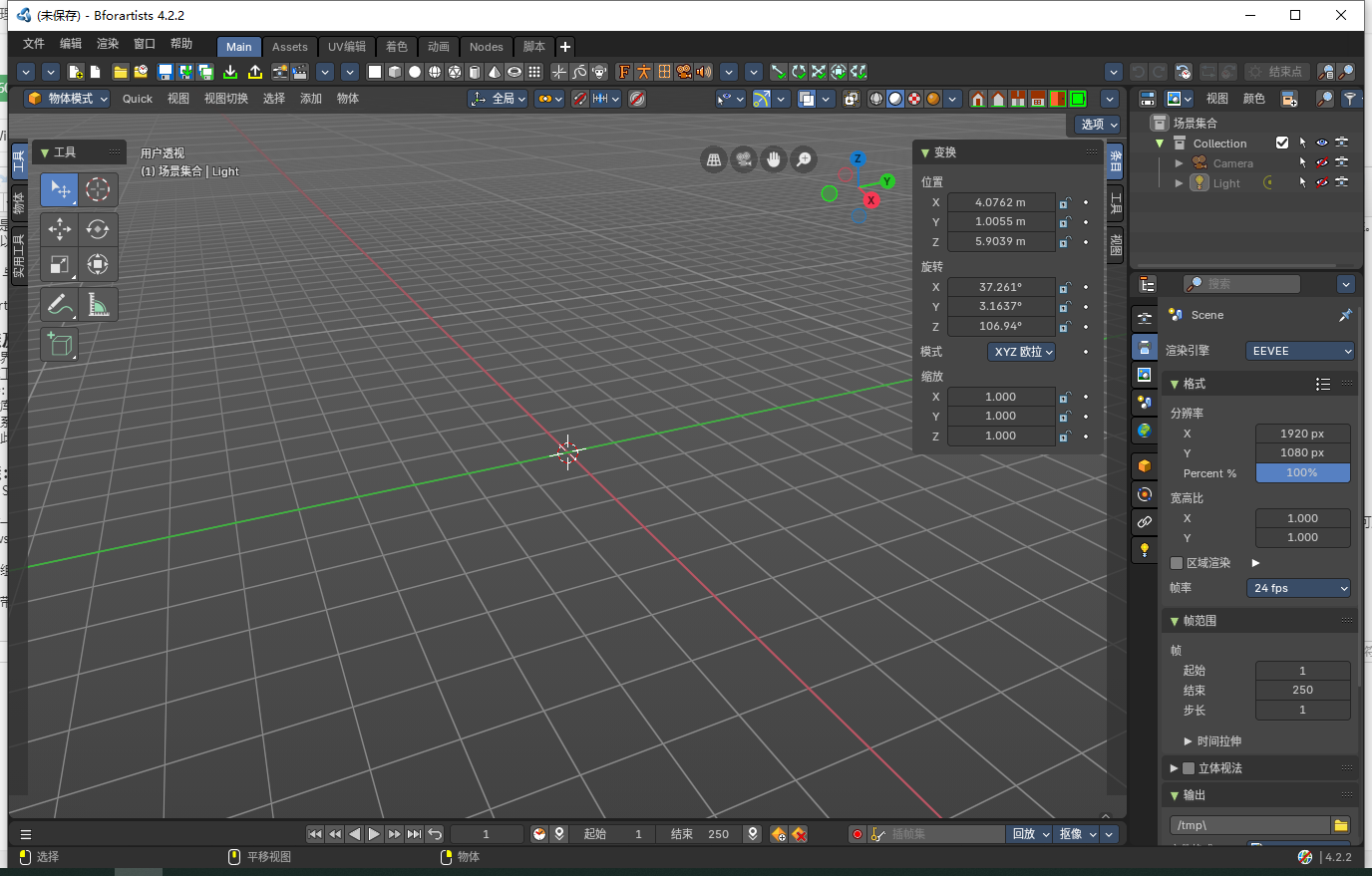Viewport: 1372px width, 876px height.
Task: Switch to the Assets workspace tab
Action: click(x=290, y=47)
